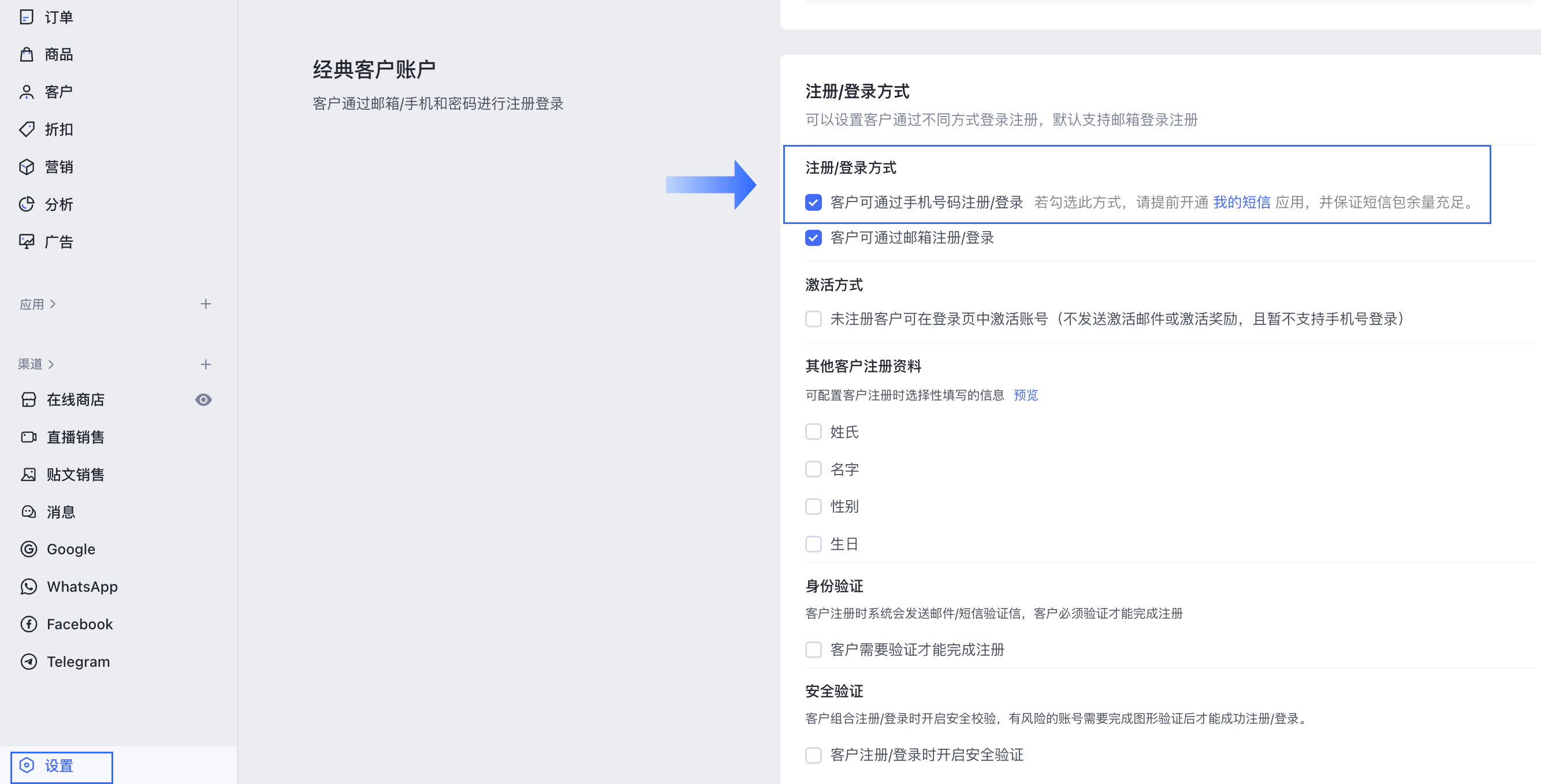Click the 折扣 (Discounts) icon
Screen dimensions: 1541x784
tap(28, 129)
